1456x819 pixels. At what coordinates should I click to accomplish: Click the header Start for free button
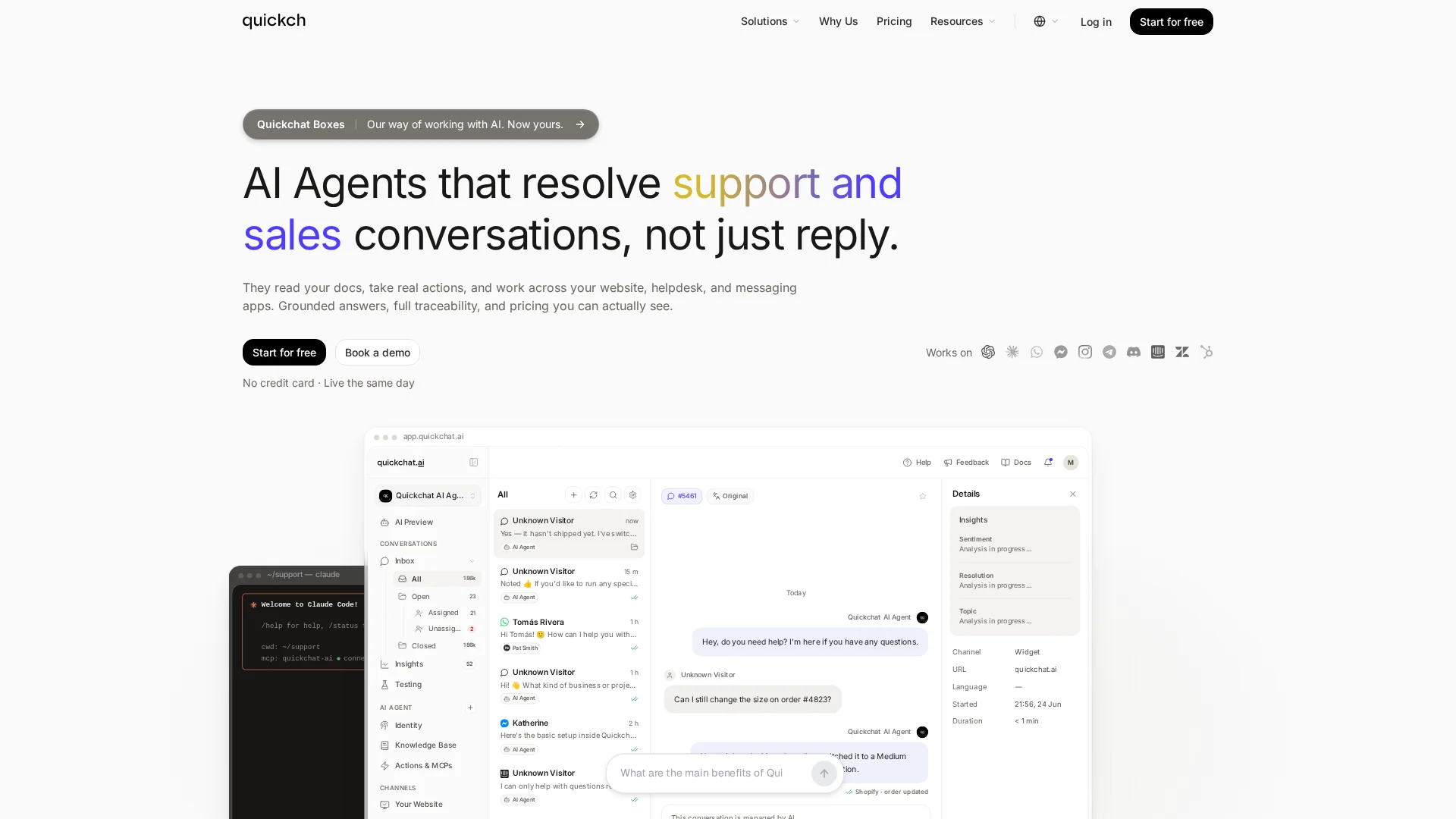pos(1171,22)
